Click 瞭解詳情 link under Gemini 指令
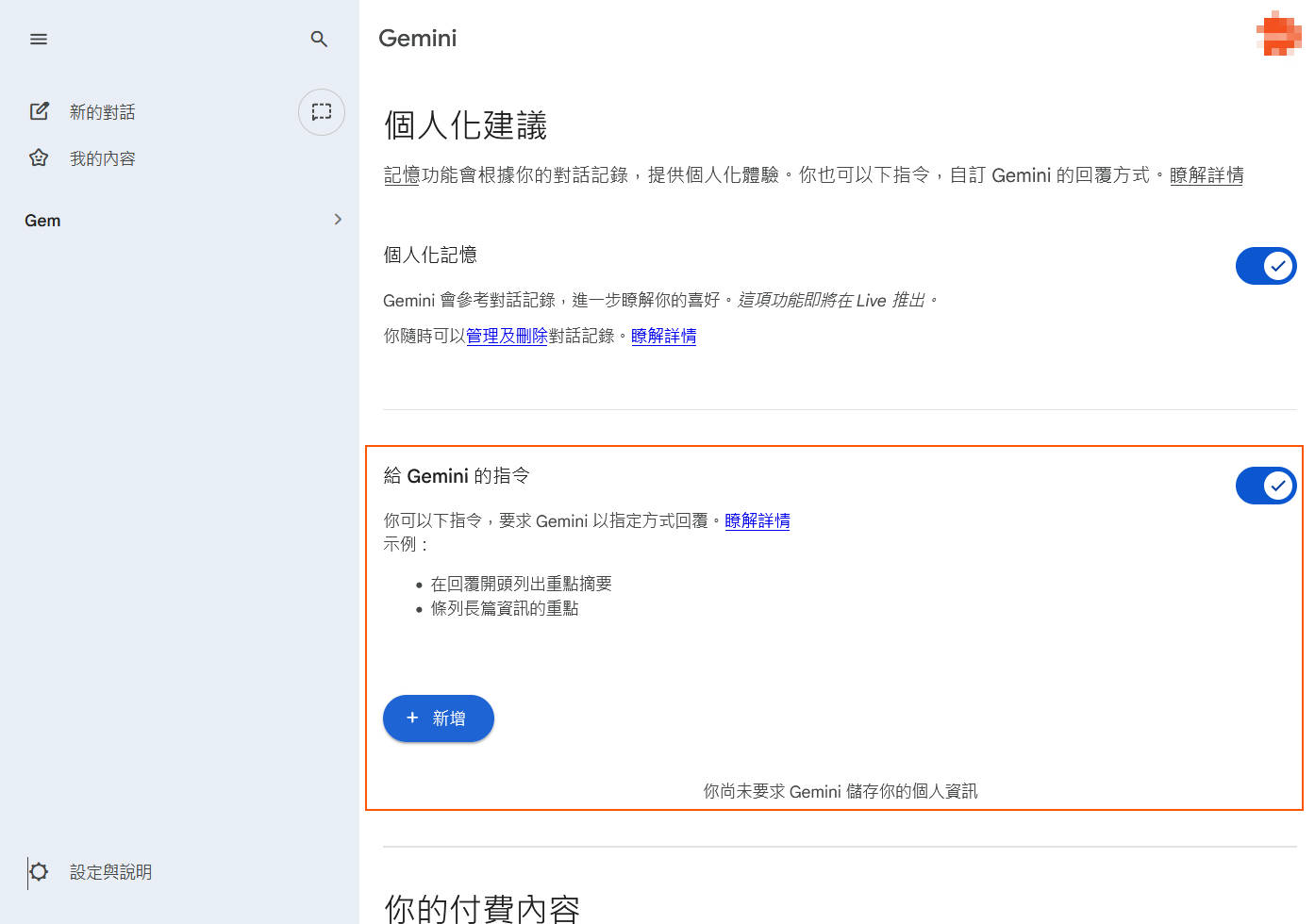 757,520
